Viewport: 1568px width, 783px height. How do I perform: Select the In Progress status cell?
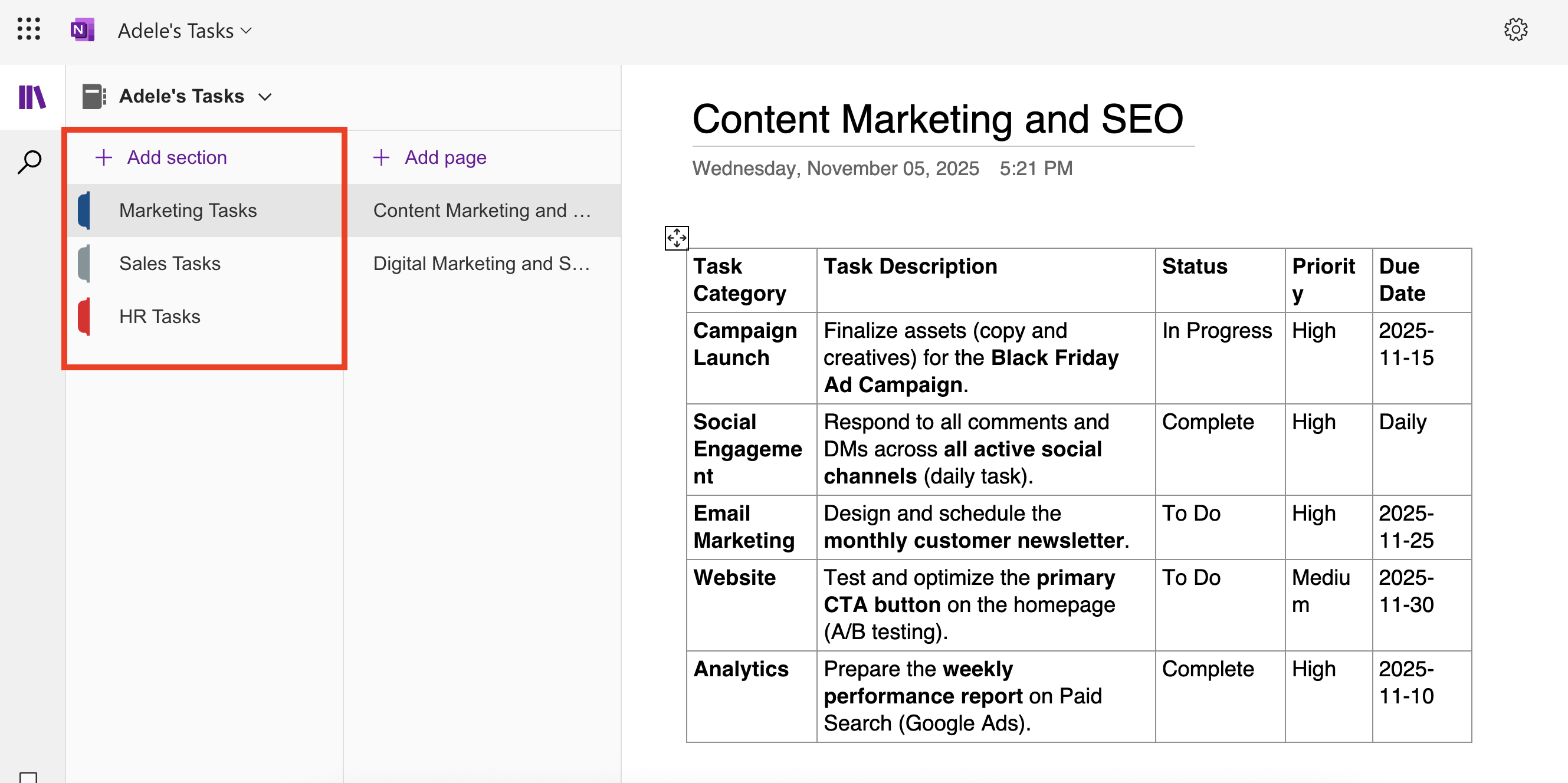pyautogui.click(x=1218, y=330)
